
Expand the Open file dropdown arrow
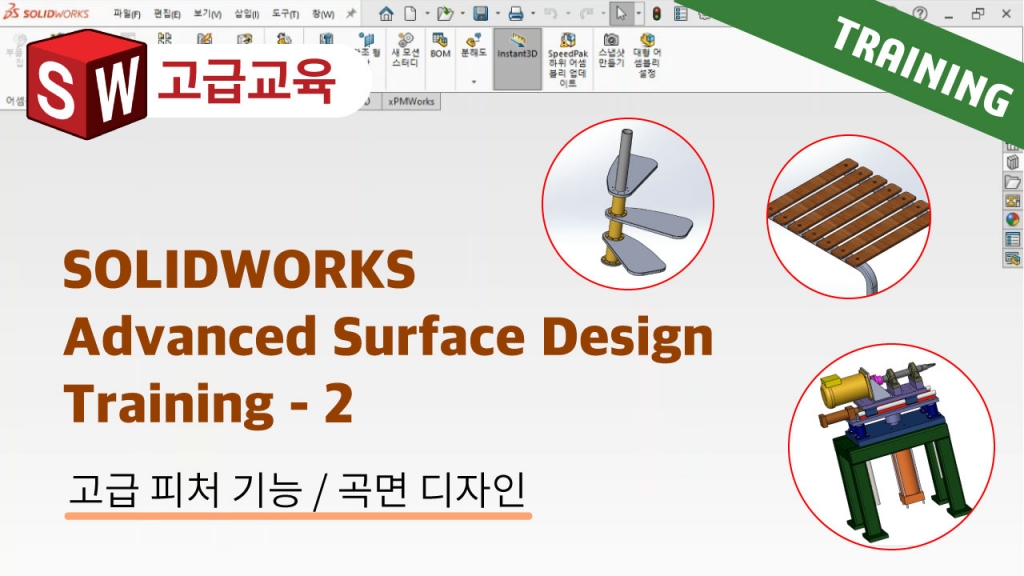[x=462, y=13]
